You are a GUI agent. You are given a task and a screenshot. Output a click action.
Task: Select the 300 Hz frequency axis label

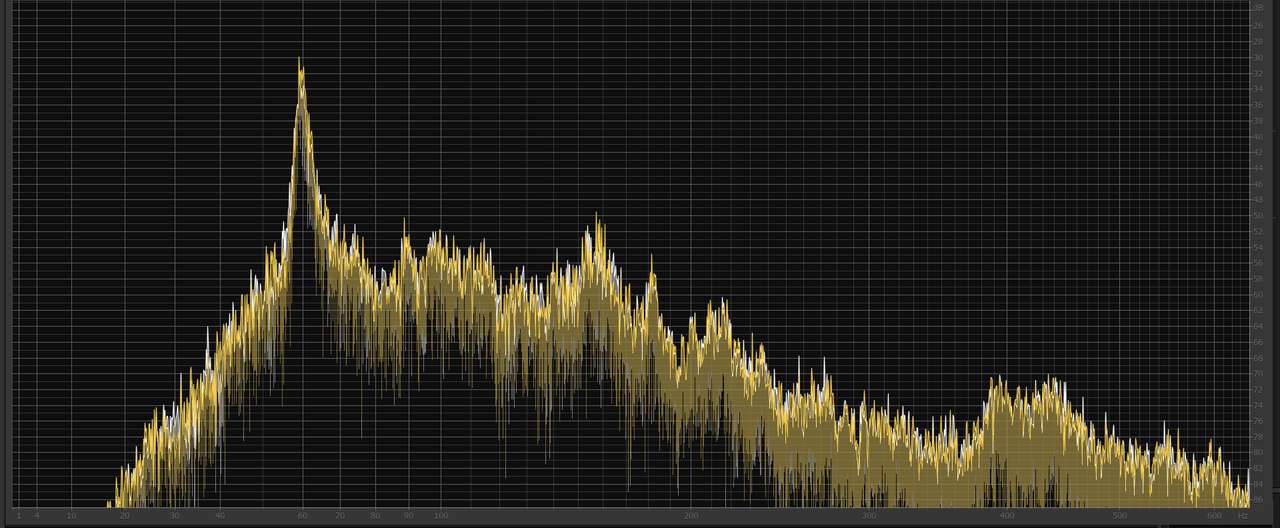point(869,516)
